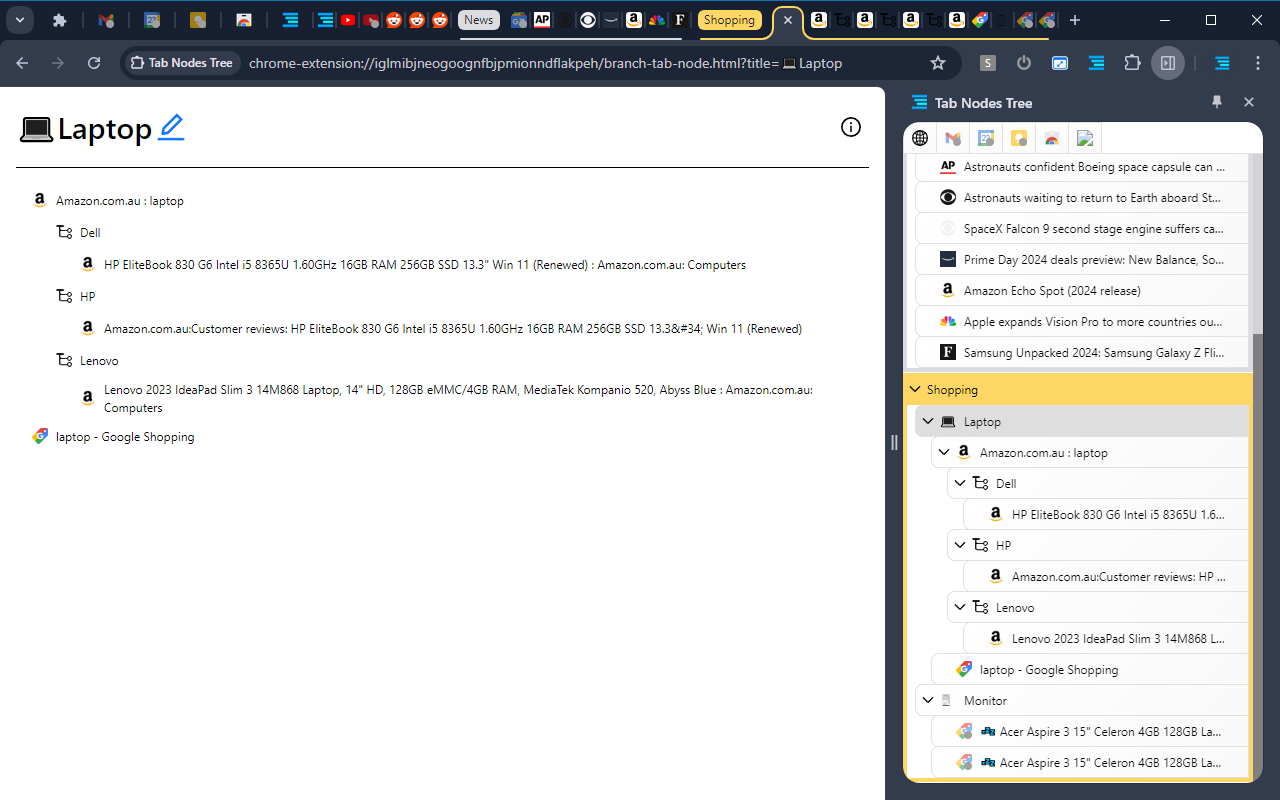Image resolution: width=1280 pixels, height=800 pixels.
Task: Click the Extensions puzzle icon in the toolbar
Action: click(1132, 63)
